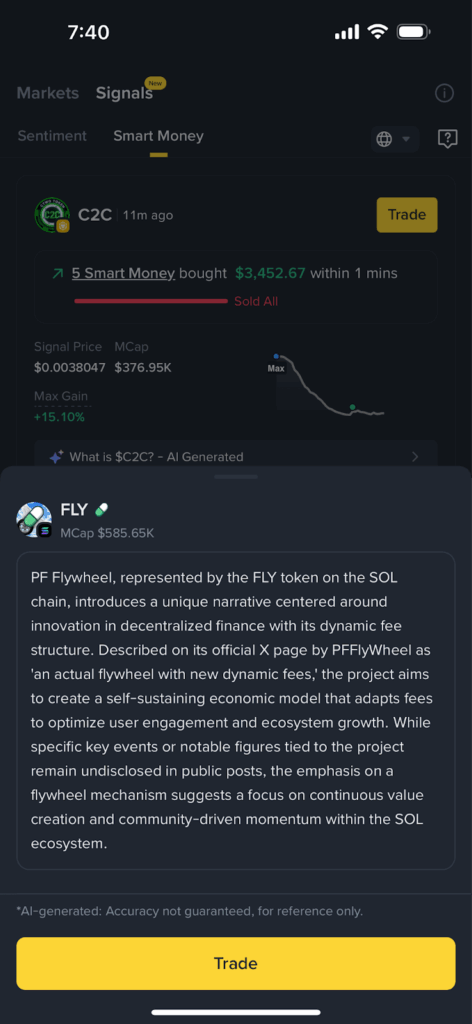The width and height of the screenshot is (472, 1024).
Task: Select the Signals tab
Action: point(124,93)
